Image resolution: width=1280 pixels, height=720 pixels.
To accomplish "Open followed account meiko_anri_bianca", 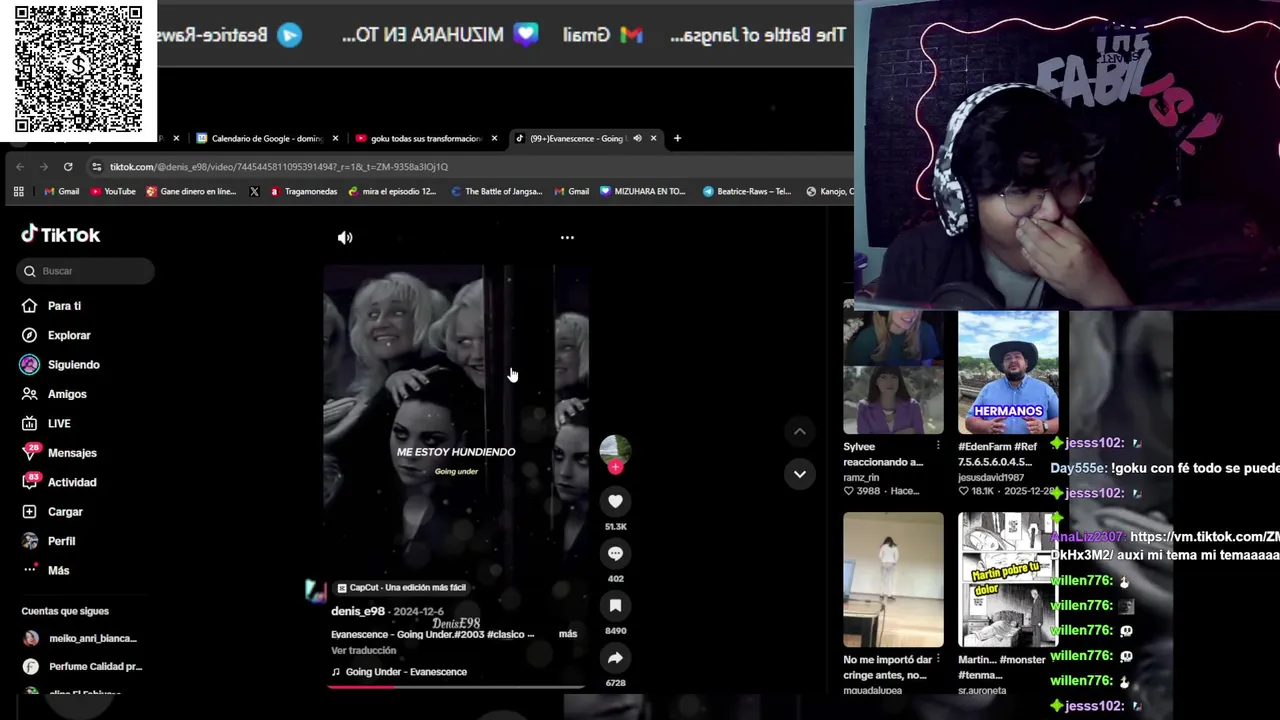I will 80,638.
